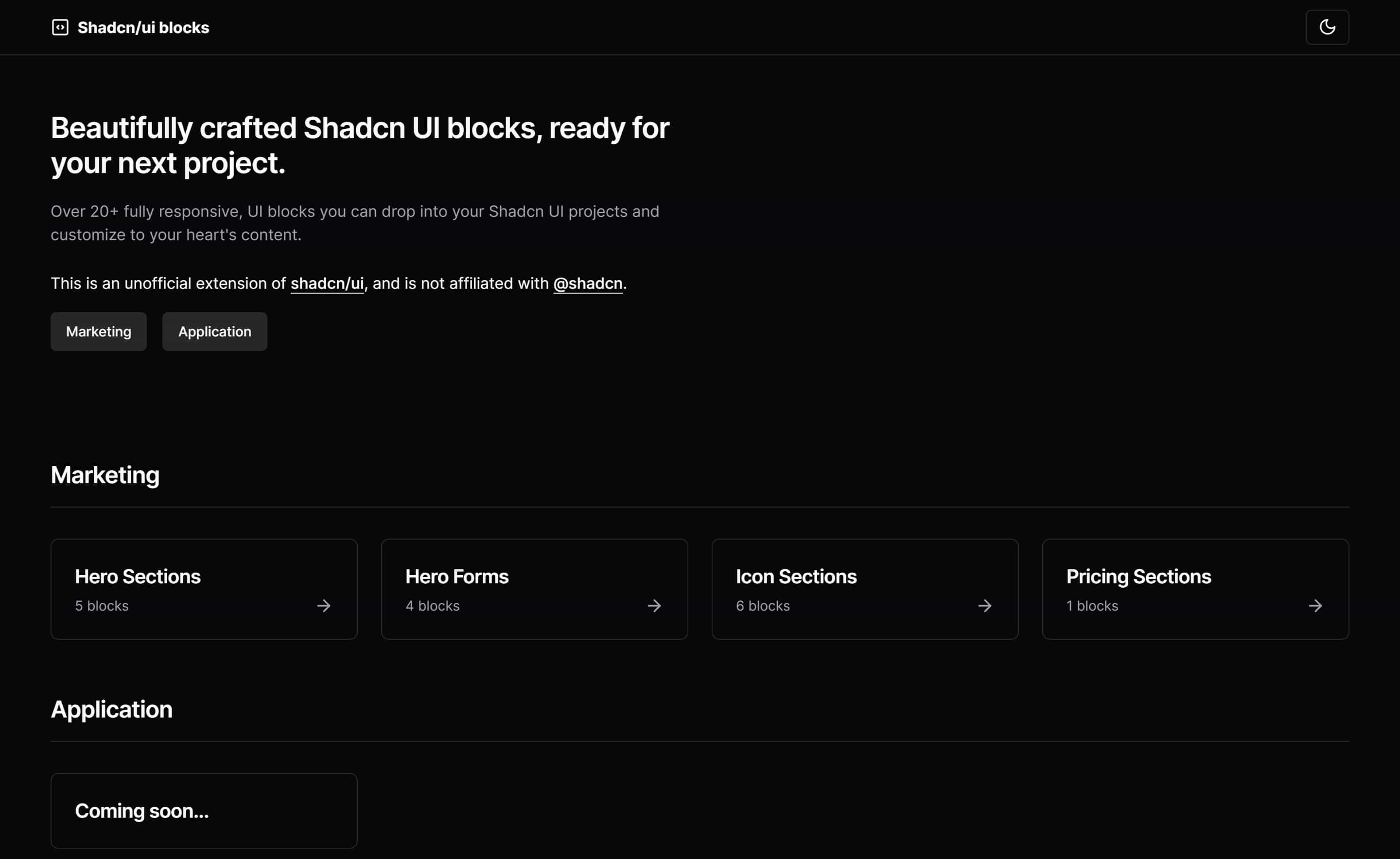Viewport: 1400px width, 859px height.
Task: Click the '6 blocks' count text
Action: point(763,606)
